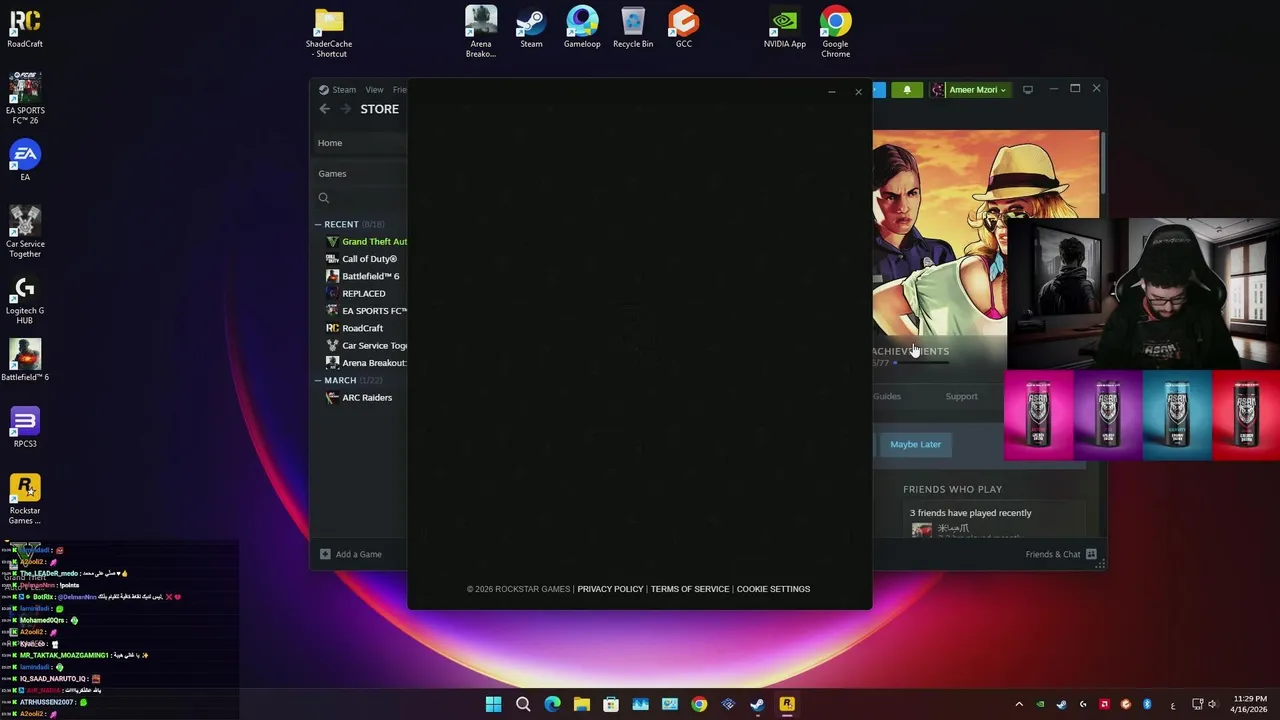
Task: Select Car Service Together in library list
Action: [x=366, y=346]
